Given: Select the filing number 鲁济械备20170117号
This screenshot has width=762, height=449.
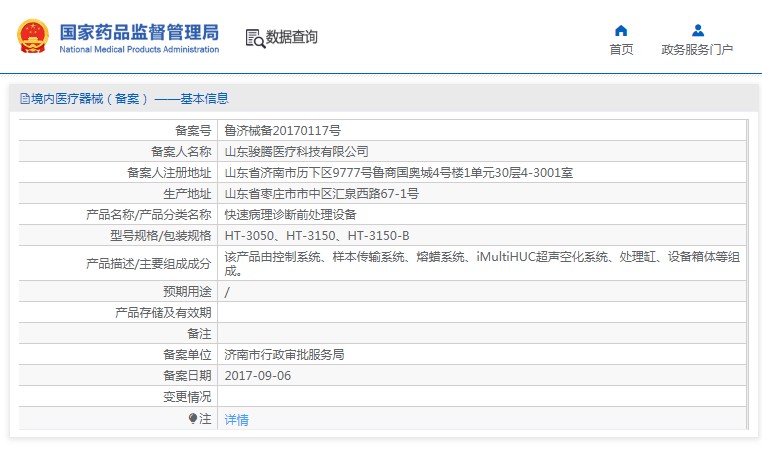Looking at the screenshot, I should pos(282,131).
